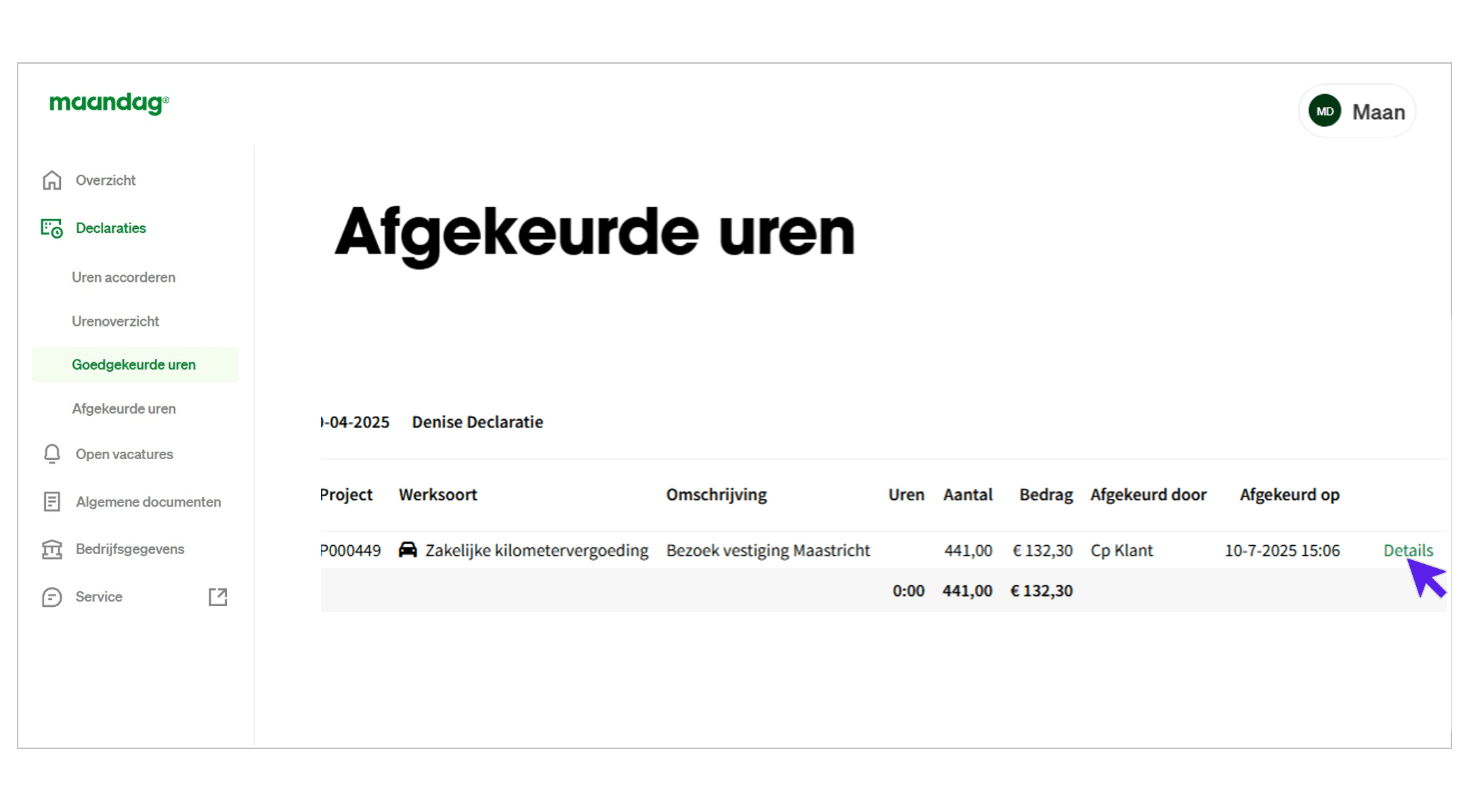This screenshot has width=1467, height=812.
Task: Open the MD profile avatar
Action: click(x=1324, y=110)
